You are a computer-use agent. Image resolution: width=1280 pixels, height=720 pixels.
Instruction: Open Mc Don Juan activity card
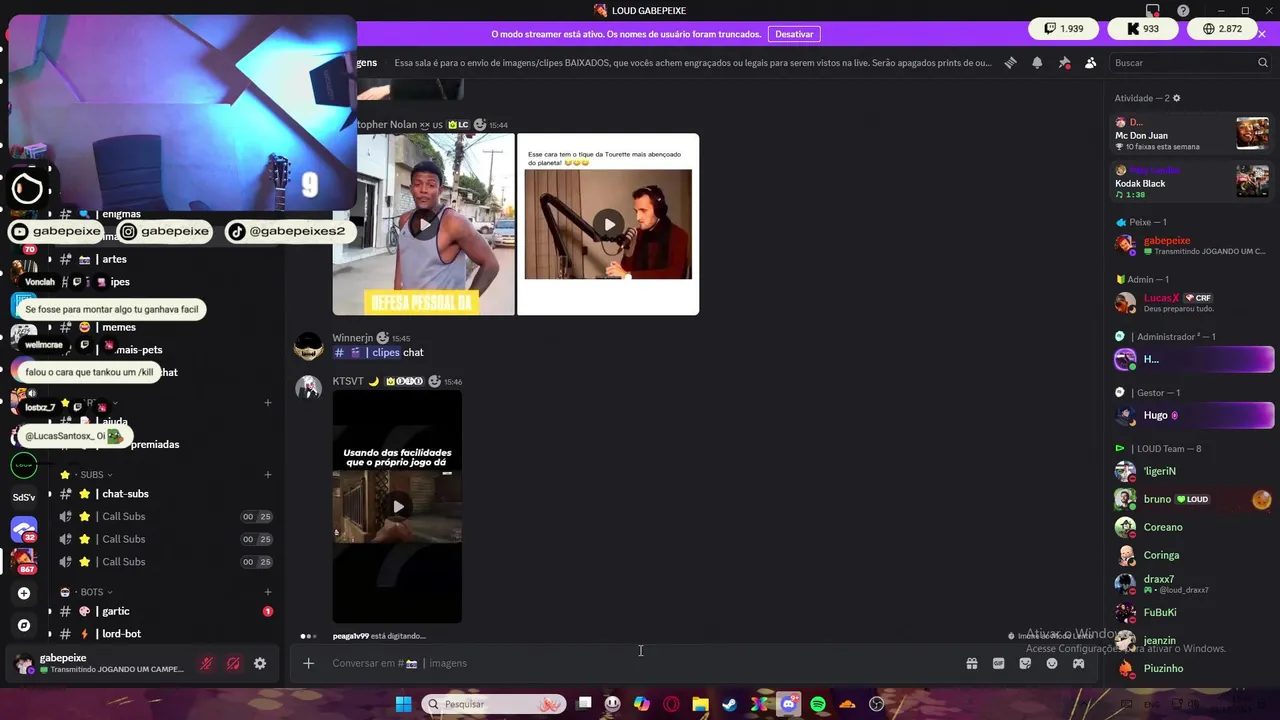pos(1192,134)
